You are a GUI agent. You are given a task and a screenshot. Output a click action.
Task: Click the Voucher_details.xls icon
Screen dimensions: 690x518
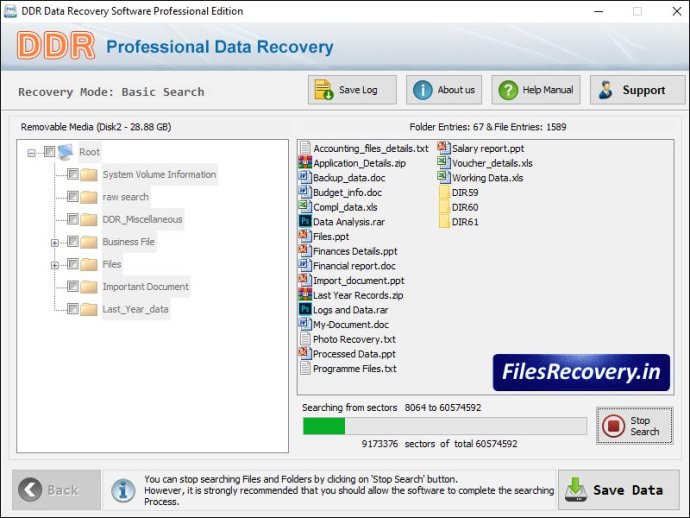click(x=444, y=163)
